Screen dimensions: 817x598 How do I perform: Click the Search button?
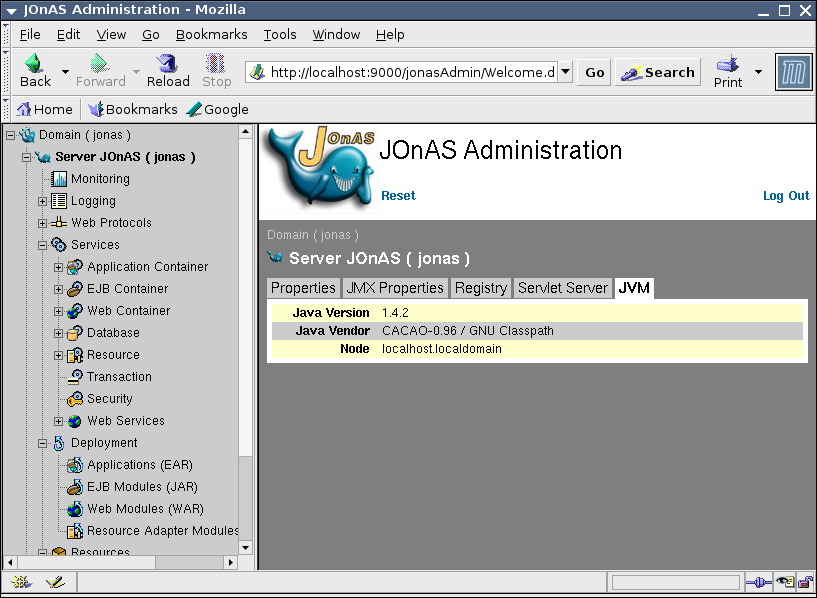point(658,72)
